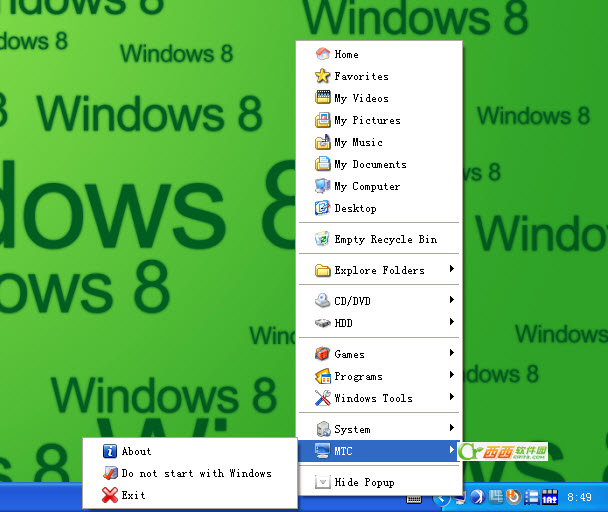Expand the Games submenu

click(x=379, y=354)
